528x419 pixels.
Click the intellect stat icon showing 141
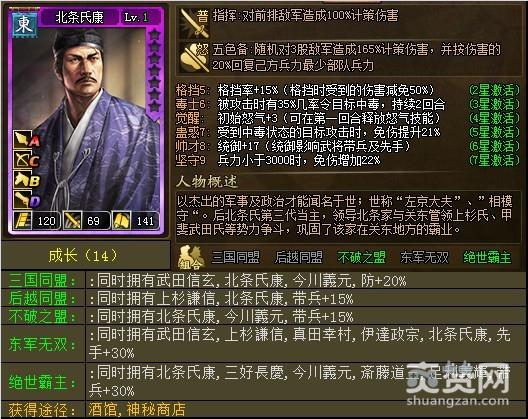[x=122, y=221]
